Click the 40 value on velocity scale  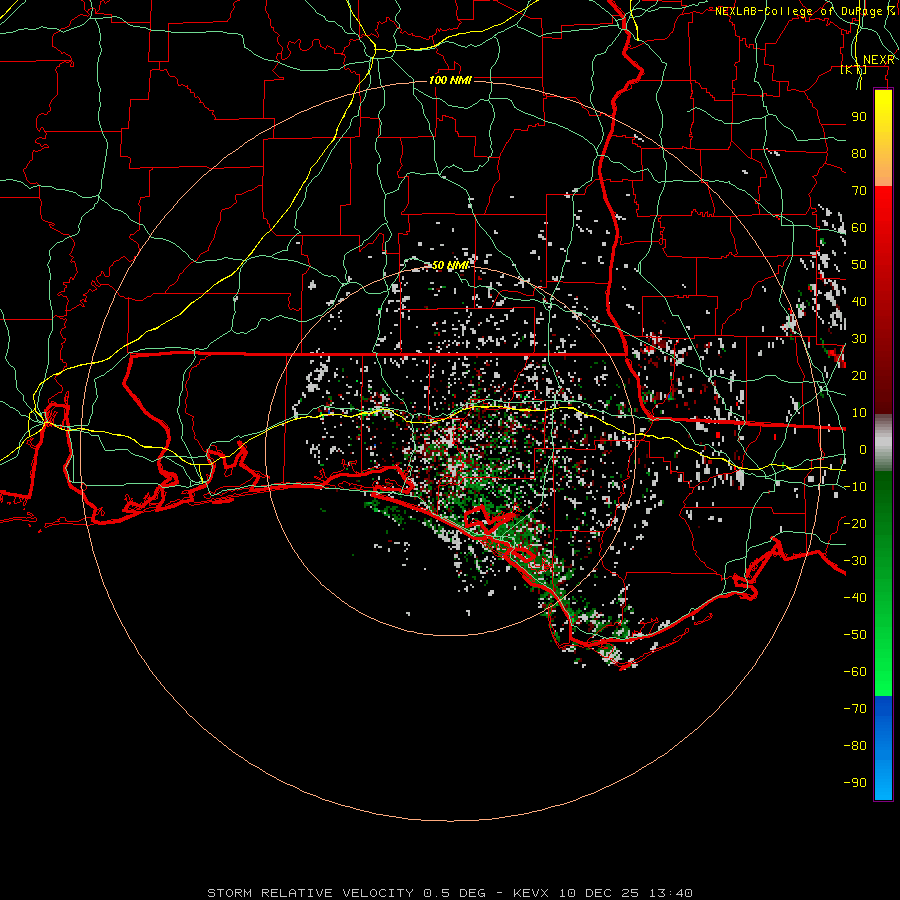tap(859, 302)
